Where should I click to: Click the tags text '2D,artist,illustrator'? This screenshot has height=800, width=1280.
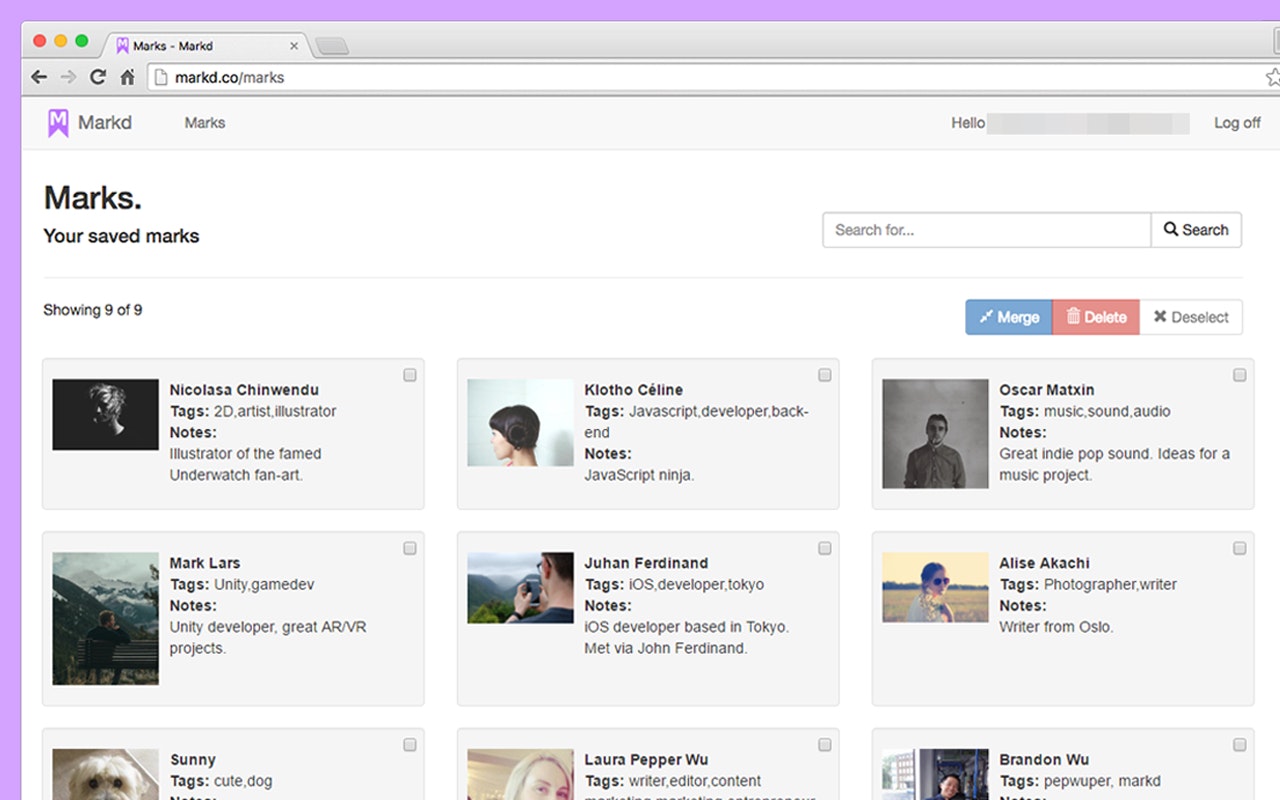tap(275, 411)
